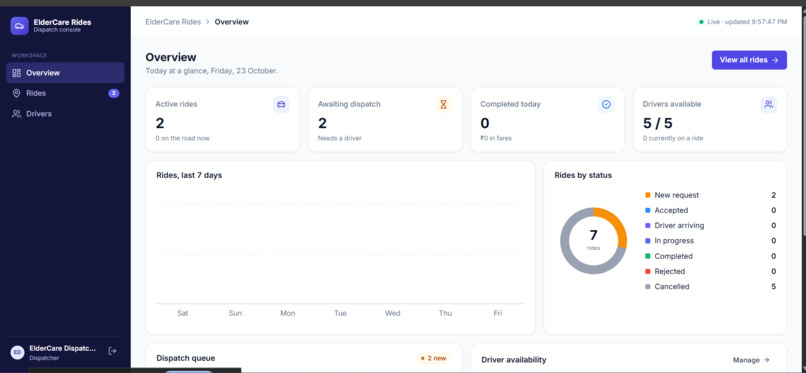Screen dimensions: 806x373
Task: Click the Live updated timestamp text
Action: (x=747, y=22)
